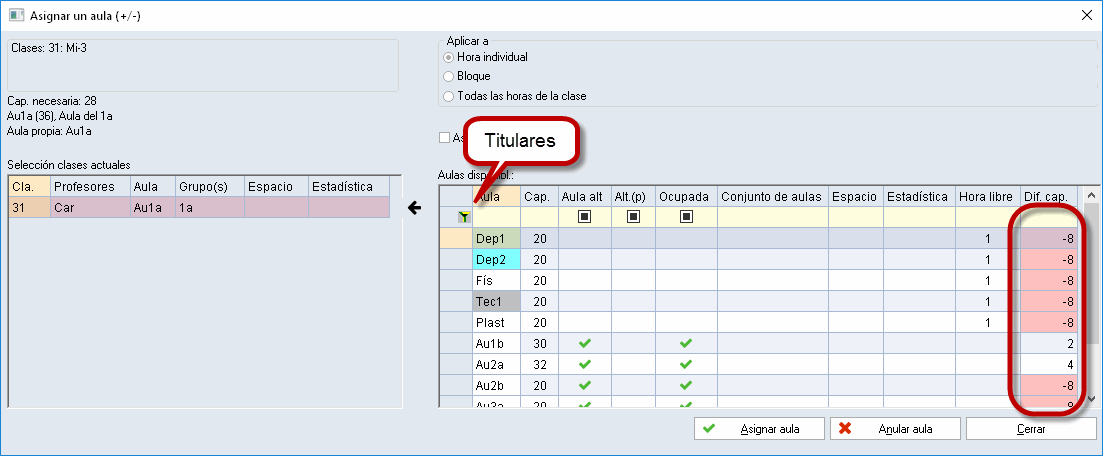Image resolution: width=1103 pixels, height=456 pixels.
Task: Click the Dif. cap. column header
Action: [1049, 197]
